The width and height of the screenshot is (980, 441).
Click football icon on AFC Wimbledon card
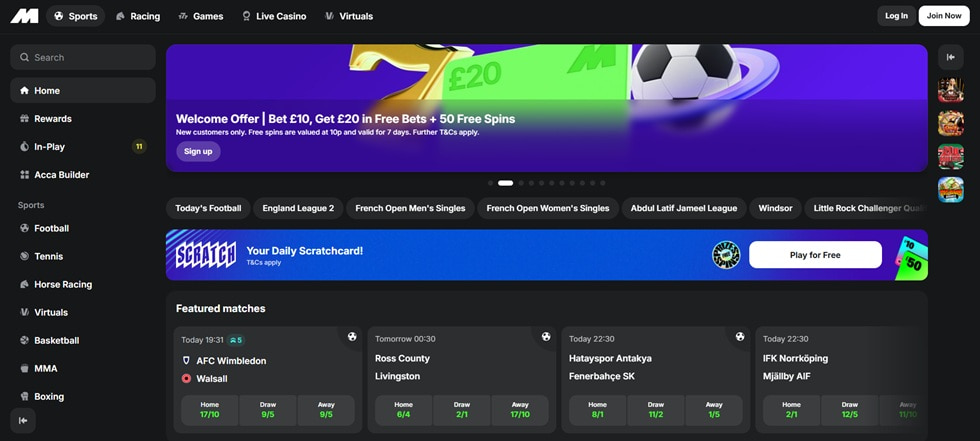(x=352, y=337)
